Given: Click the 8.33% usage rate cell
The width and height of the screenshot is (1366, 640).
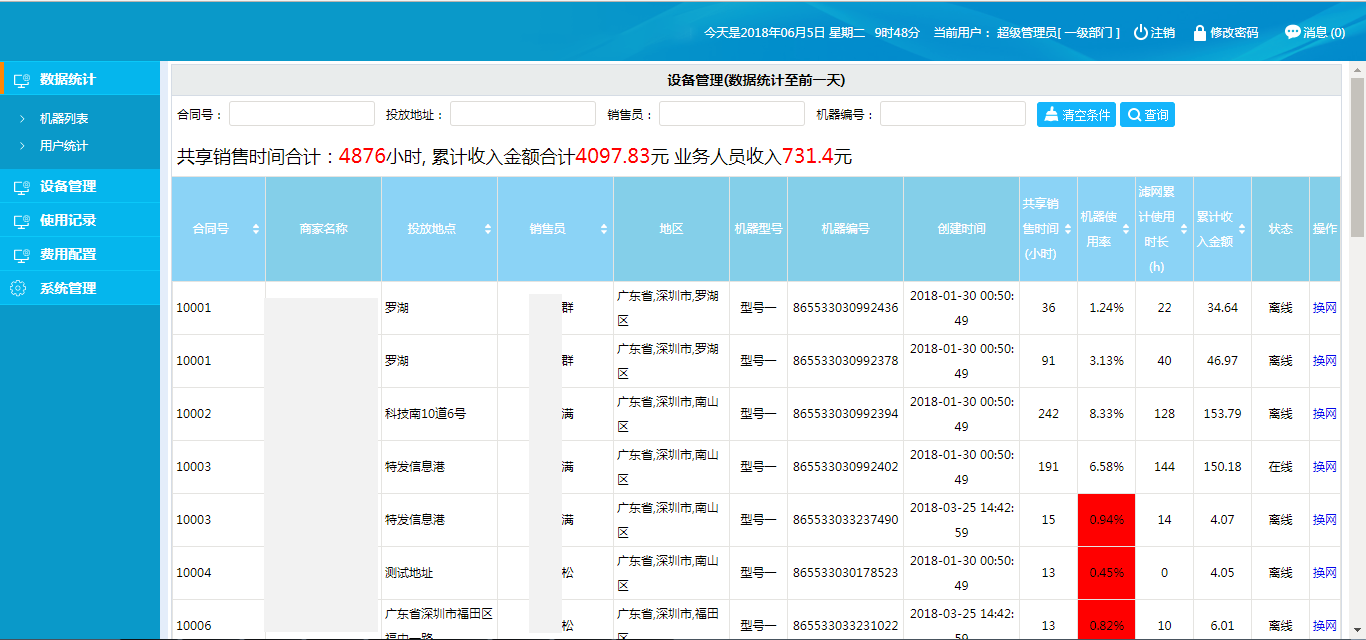Looking at the screenshot, I should (x=1106, y=414).
